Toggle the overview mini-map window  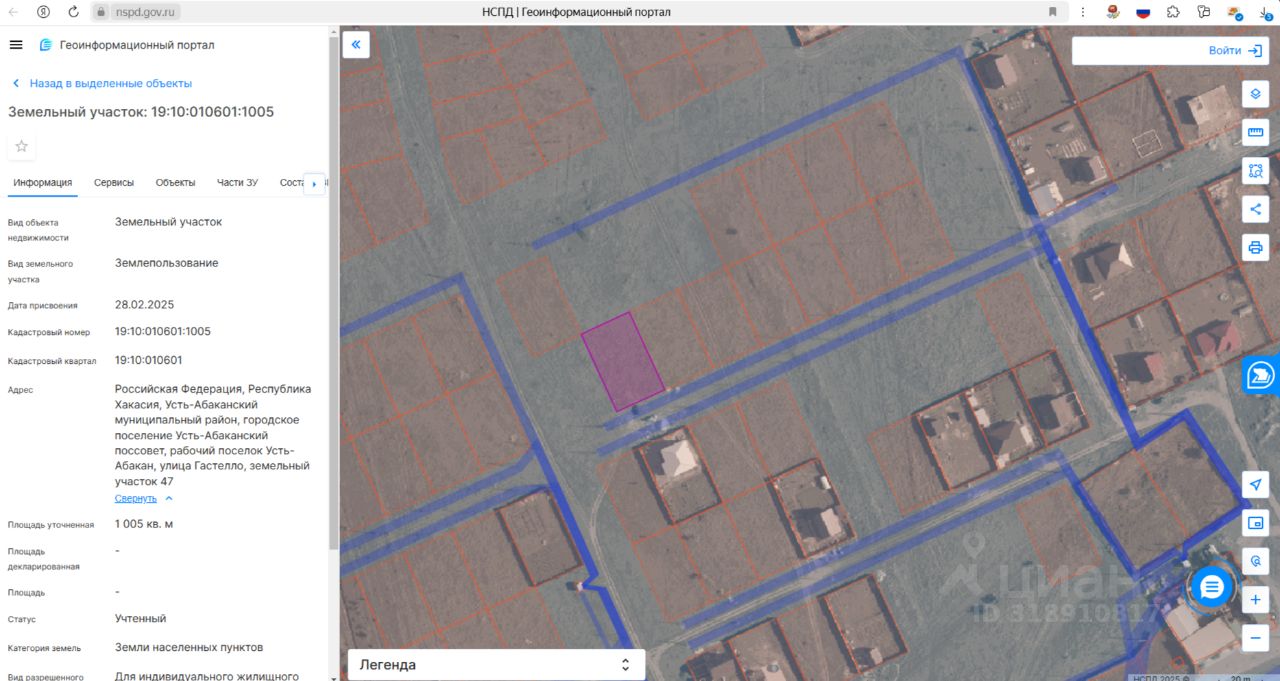[1256, 522]
